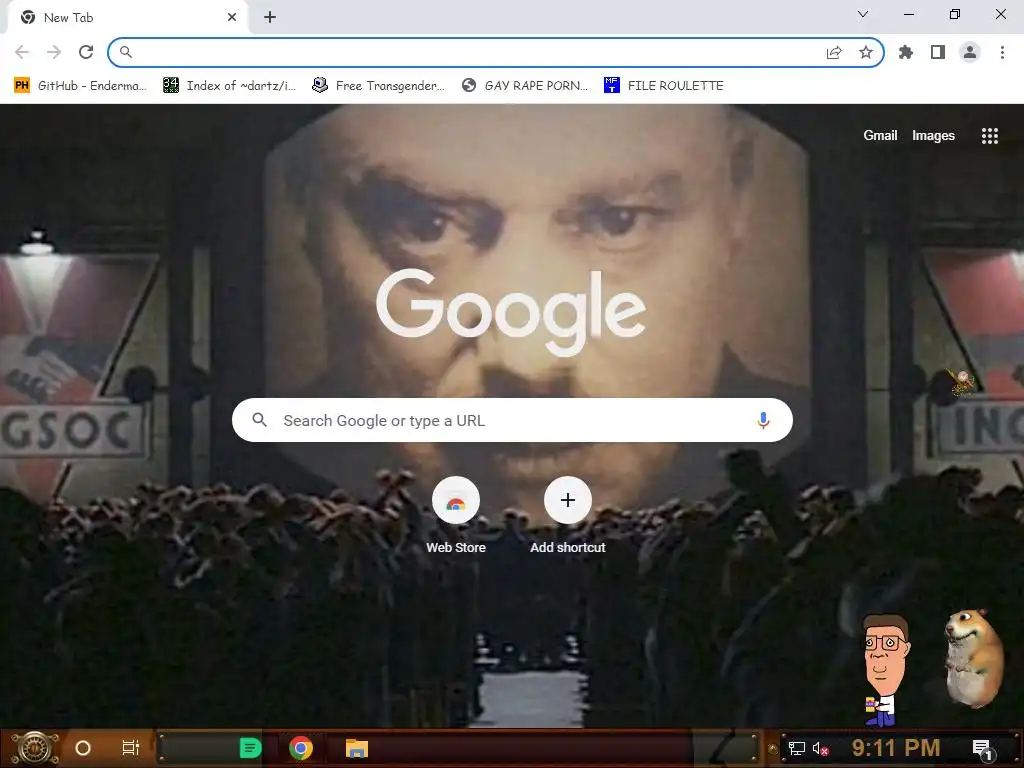Bookmark this tab with the star icon
Viewport: 1024px width, 768px height.
pyautogui.click(x=866, y=52)
